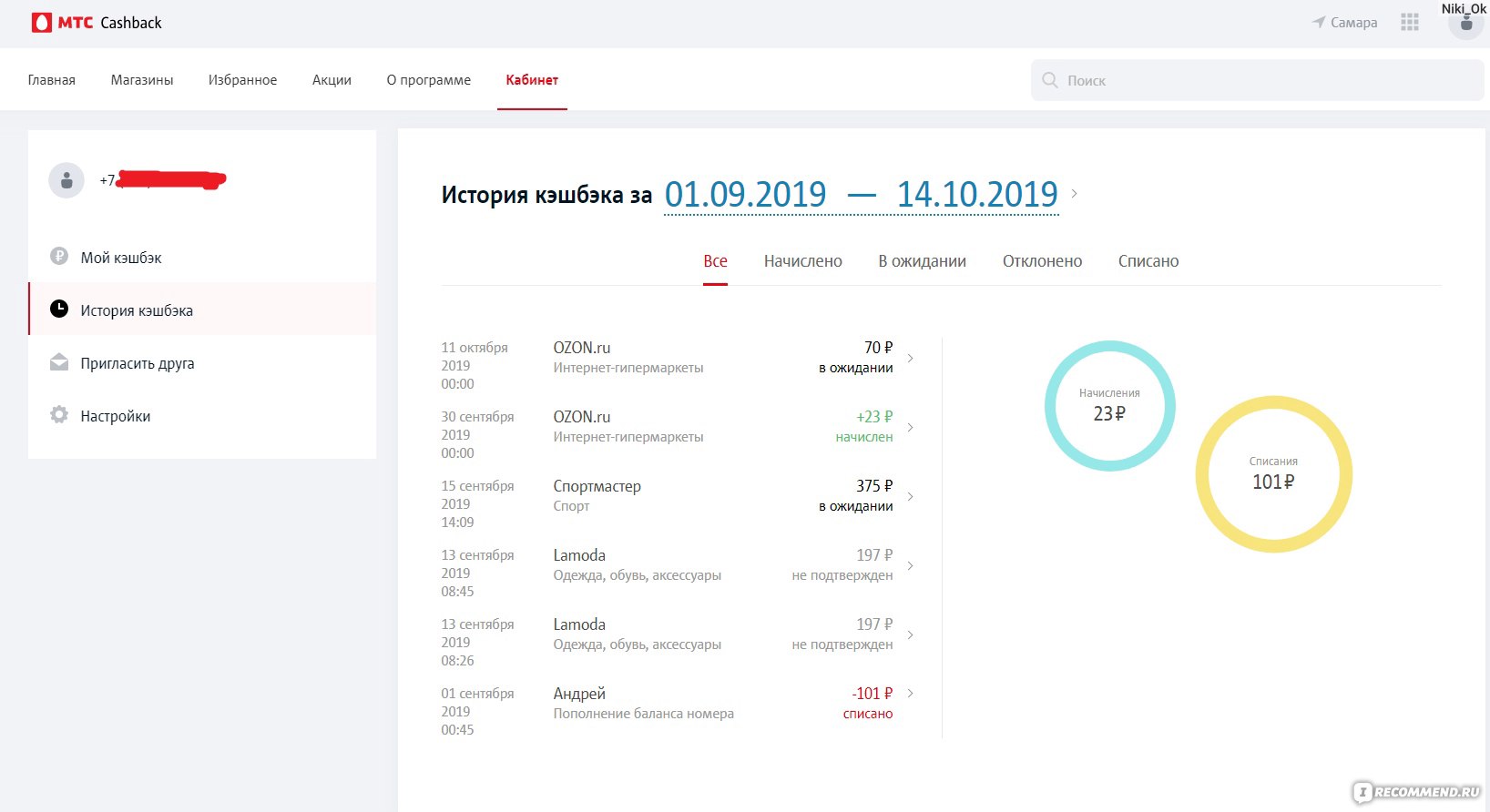Click the История кэшбэка за heading
Image resolution: width=1490 pixels, height=812 pixels.
[x=546, y=195]
